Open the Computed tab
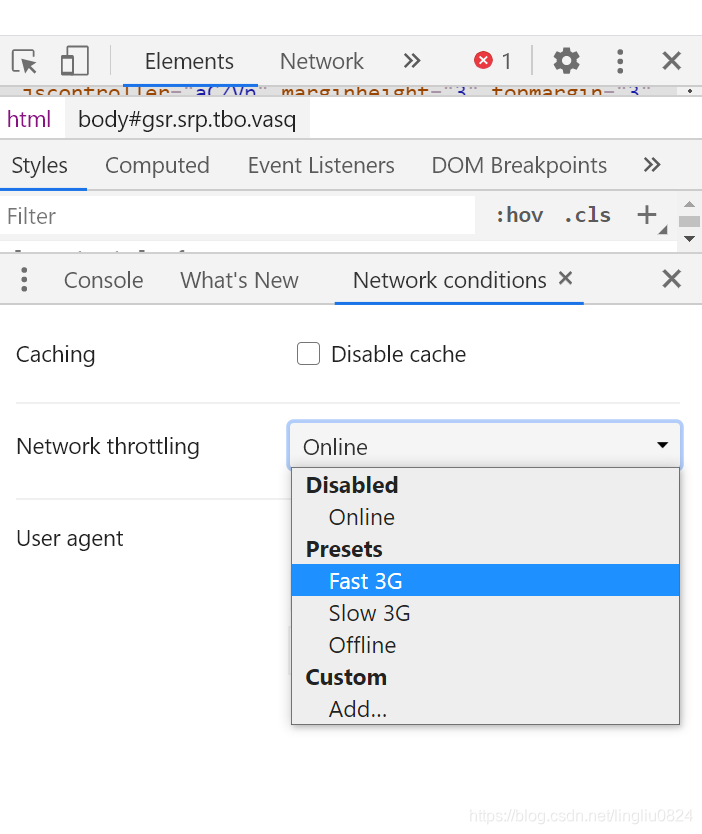702x834 pixels. (x=157, y=165)
